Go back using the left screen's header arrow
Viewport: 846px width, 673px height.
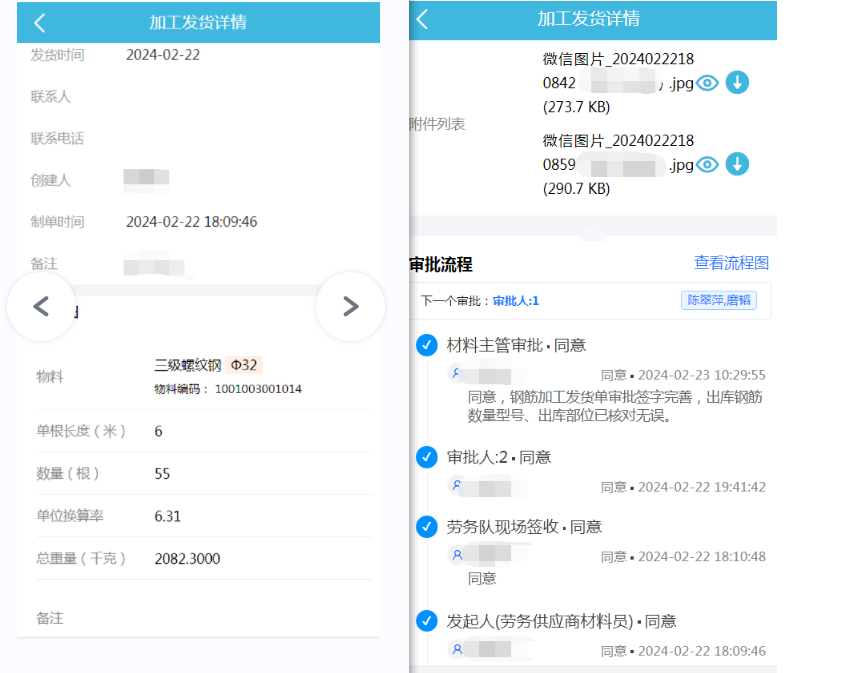(x=40, y=22)
